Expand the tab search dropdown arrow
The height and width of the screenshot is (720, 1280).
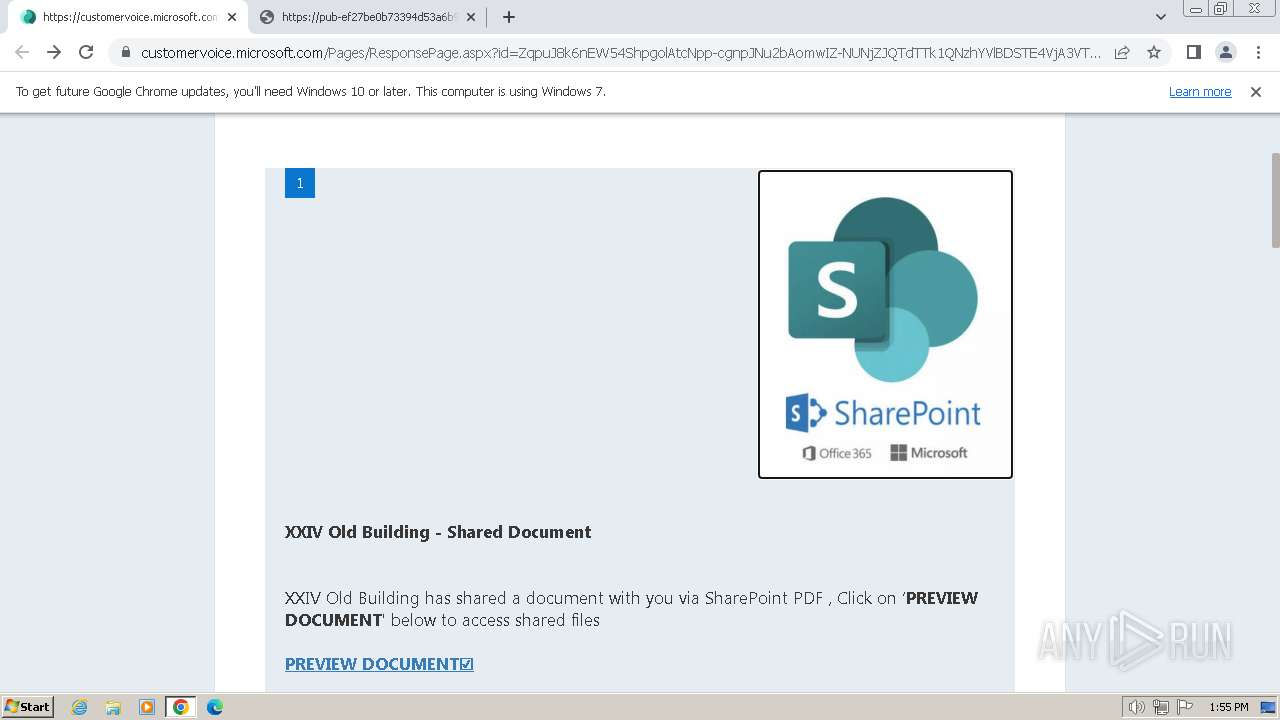1161,17
